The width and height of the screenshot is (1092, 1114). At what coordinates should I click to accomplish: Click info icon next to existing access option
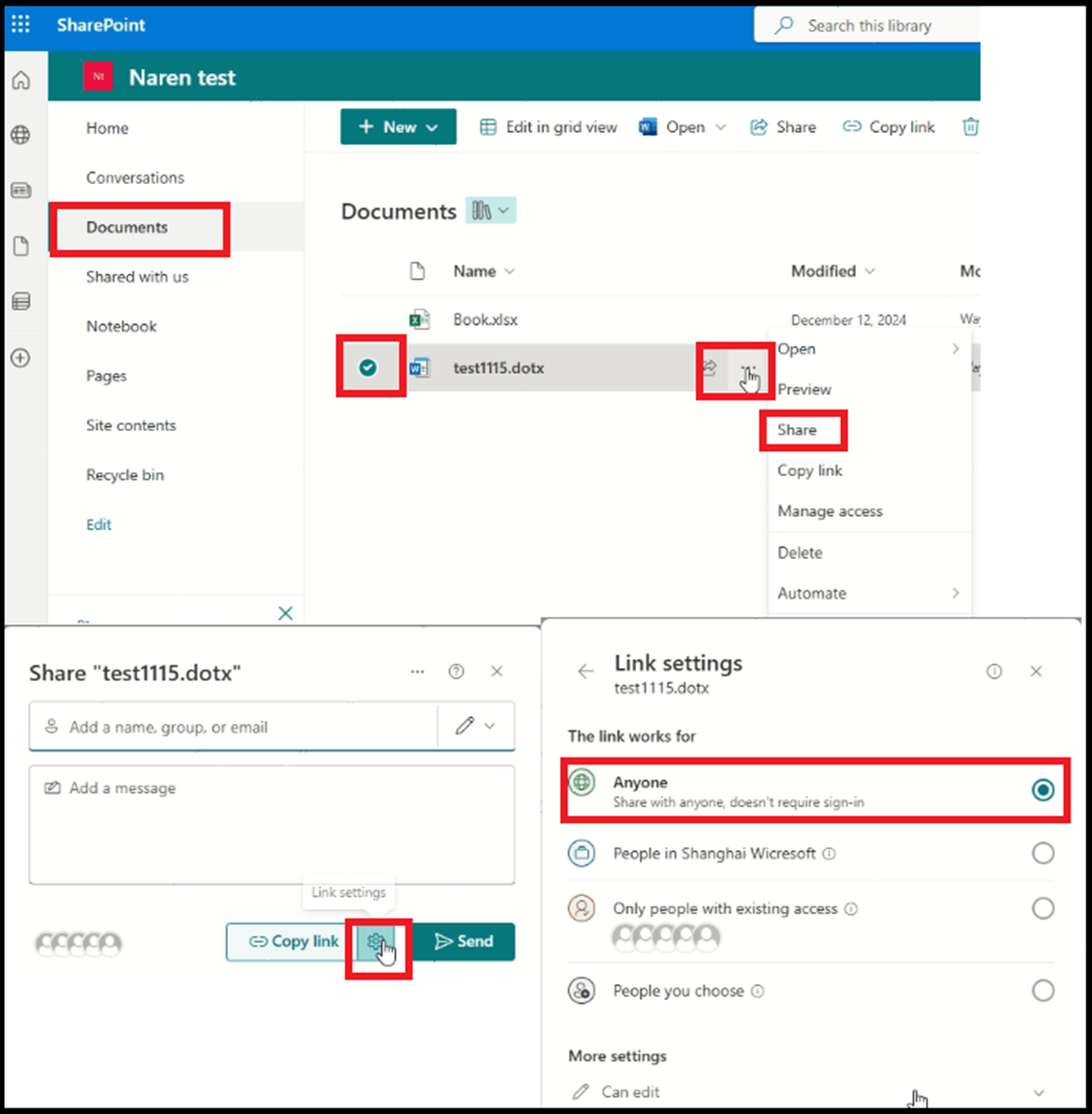[851, 909]
